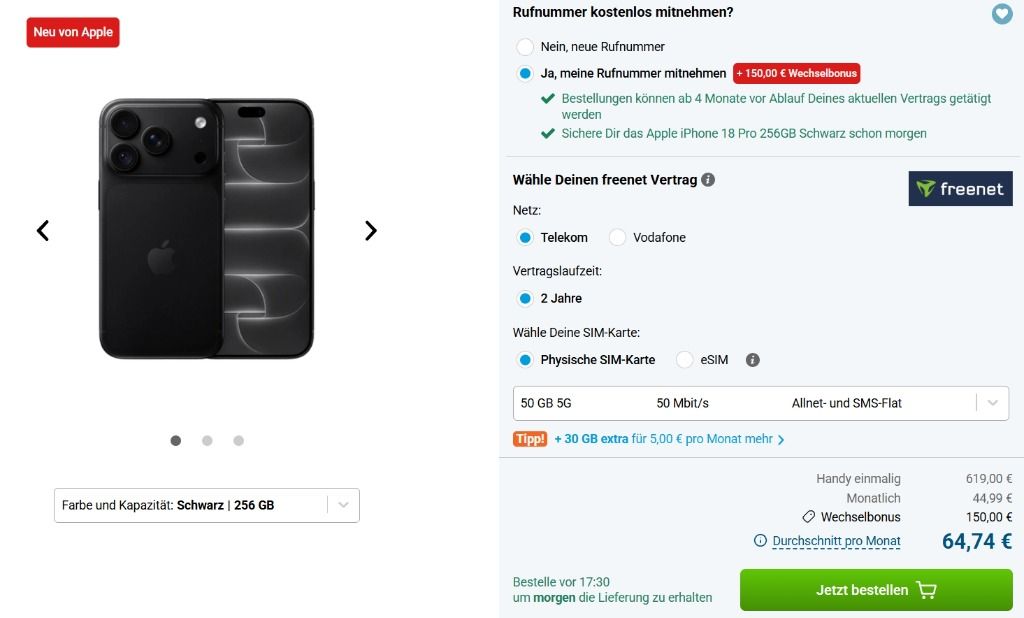1024x618 pixels.
Task: Open info icon next to freenet Vertrag heading
Action: point(708,180)
